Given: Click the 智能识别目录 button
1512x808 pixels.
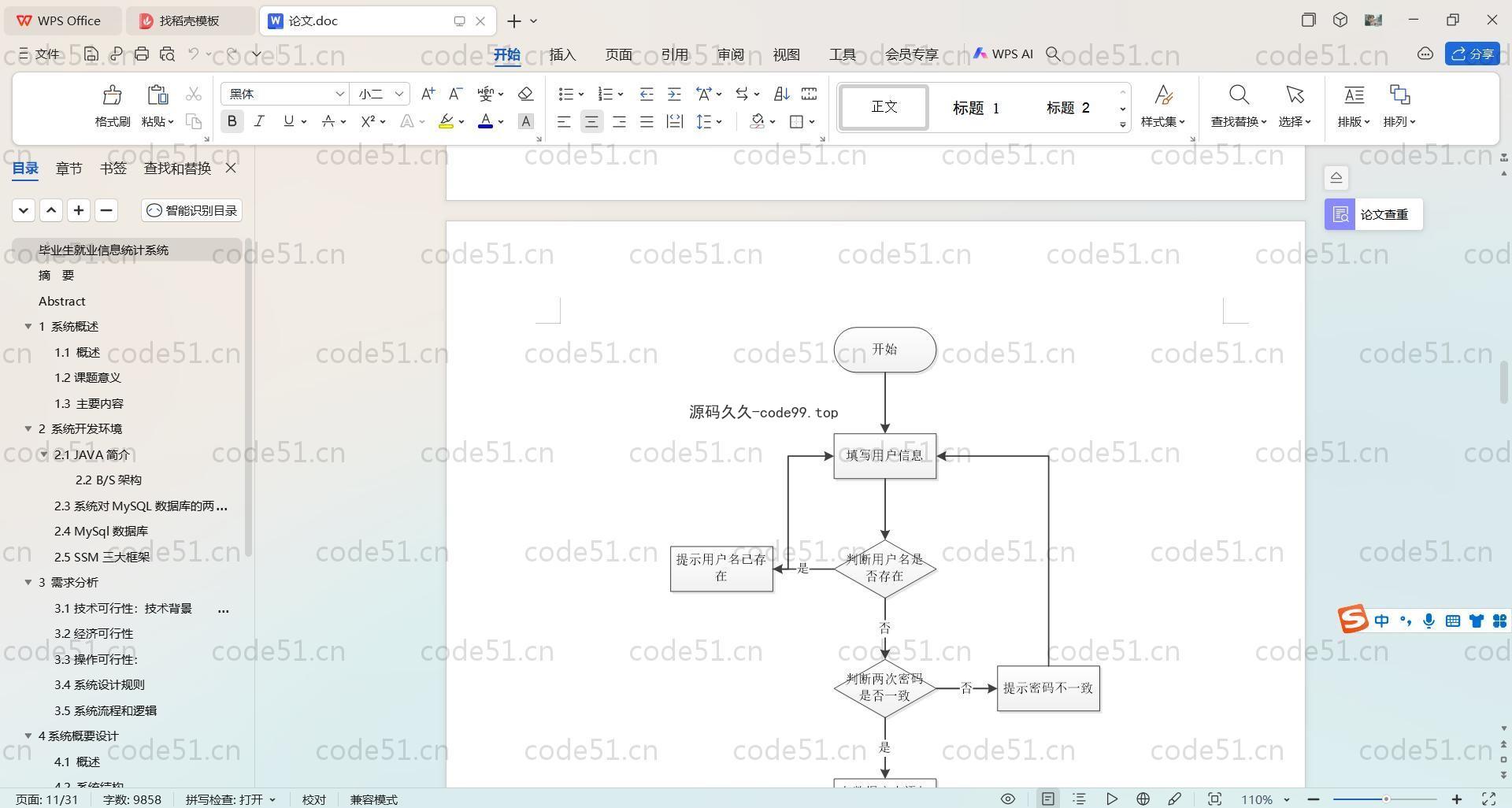Looking at the screenshot, I should (x=192, y=210).
